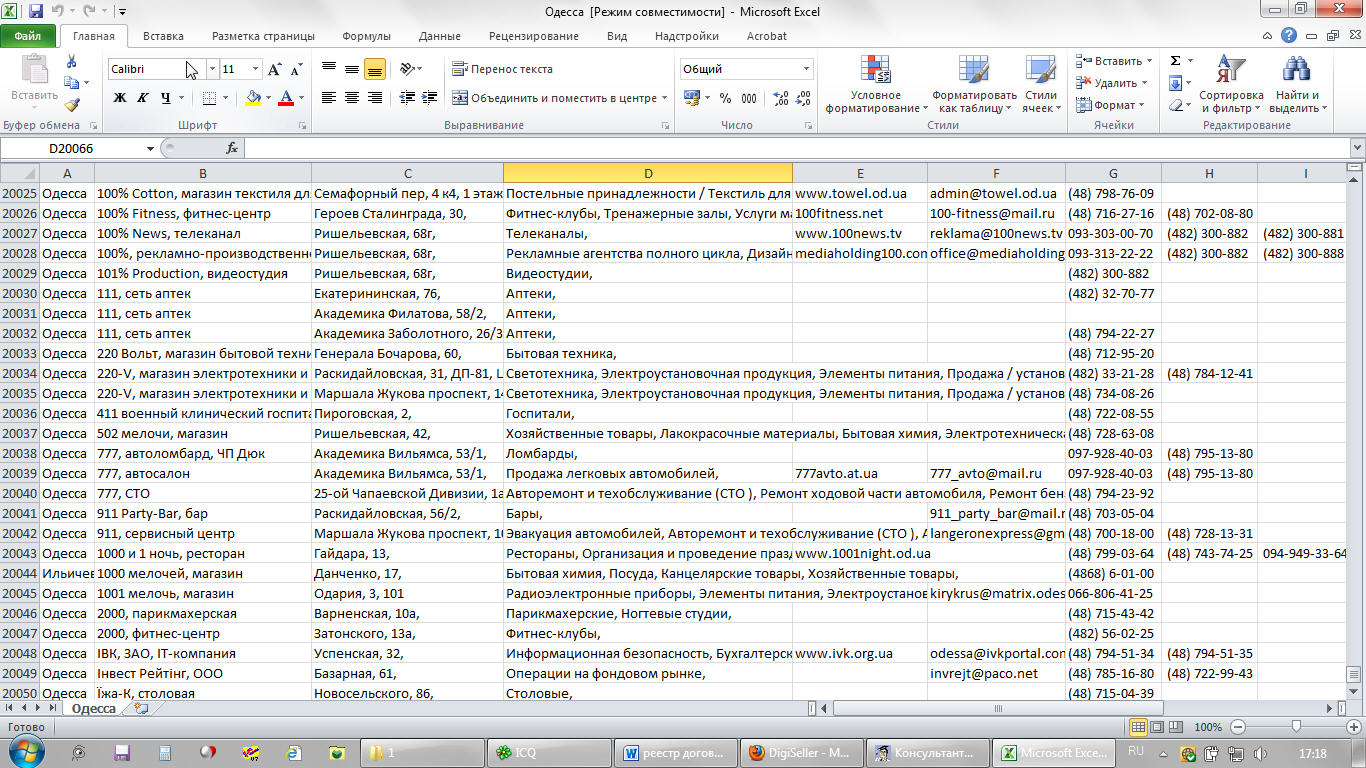The image size is (1366, 768).
Task: Expand fill color dropdown arrow
Action: click(x=269, y=98)
